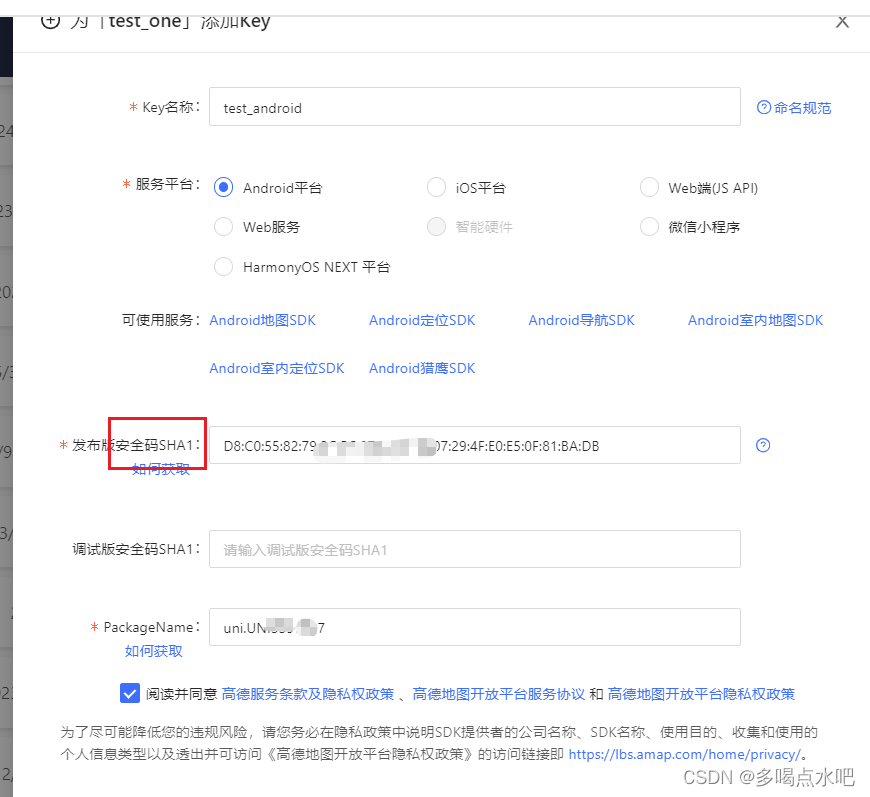This screenshot has width=870, height=797.
Task: Select the 微信小程序 radio button
Action: tap(649, 226)
